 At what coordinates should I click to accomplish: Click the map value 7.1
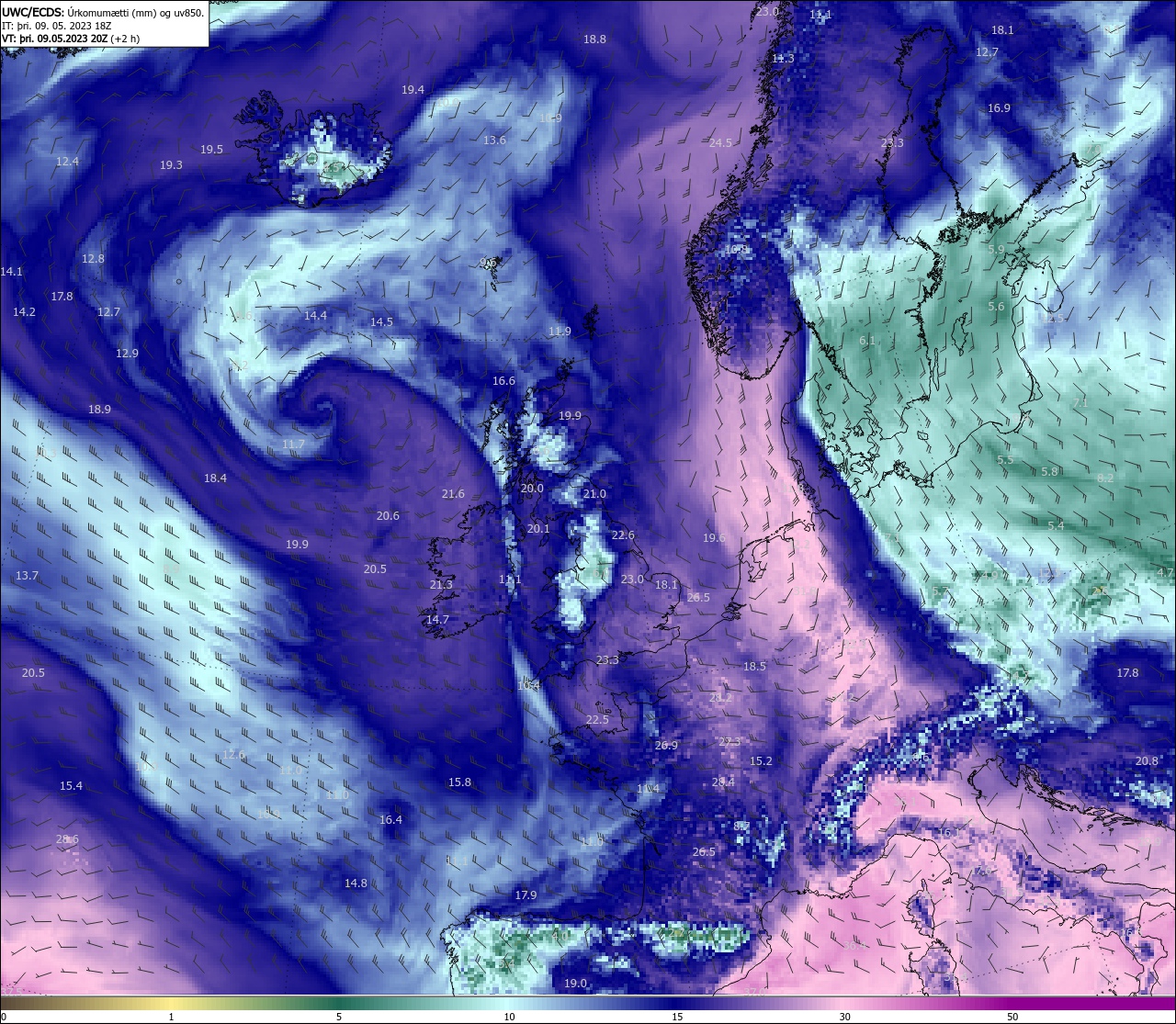tap(1080, 403)
